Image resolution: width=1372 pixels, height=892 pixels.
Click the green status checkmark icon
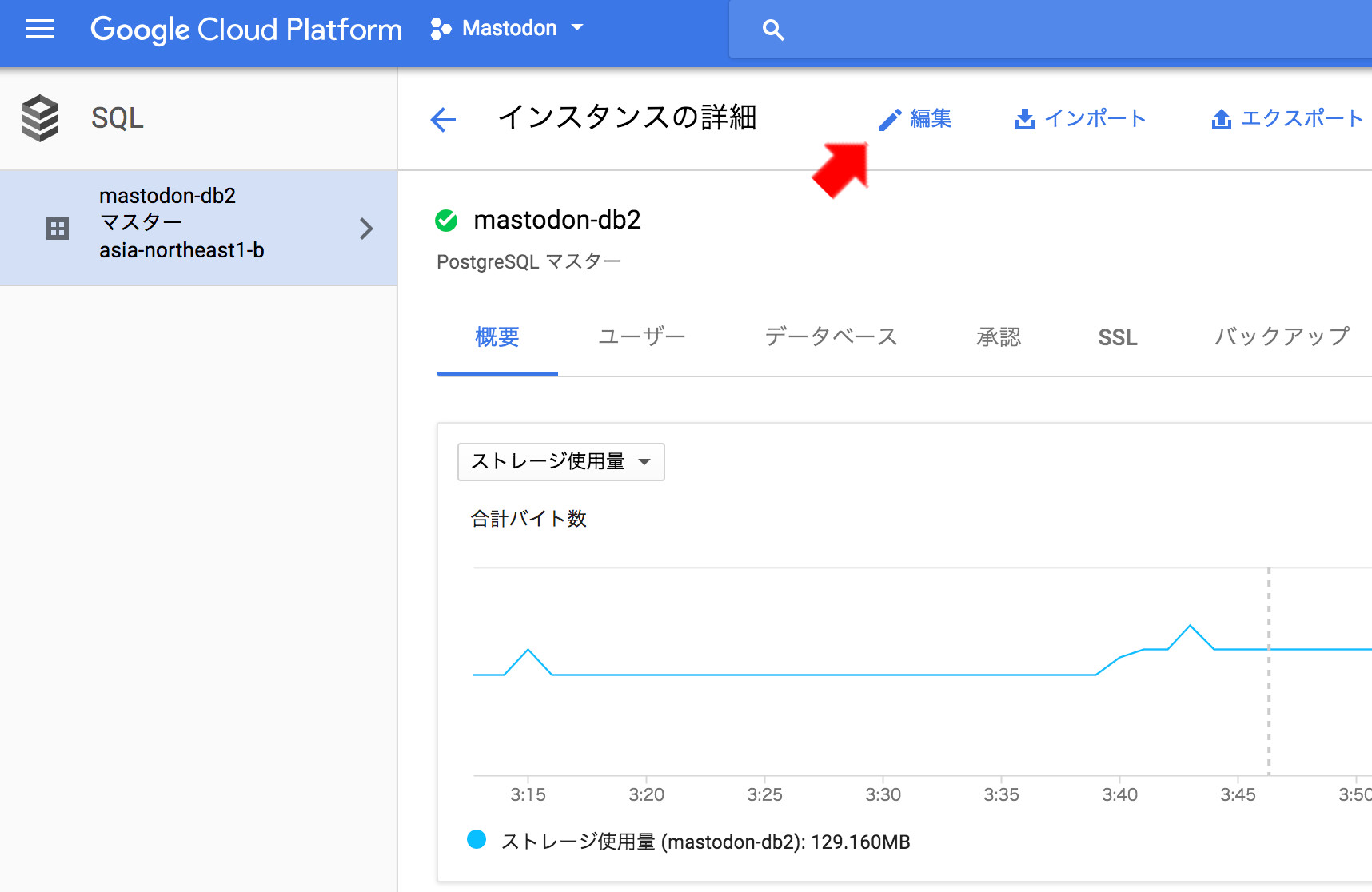pyautogui.click(x=446, y=221)
